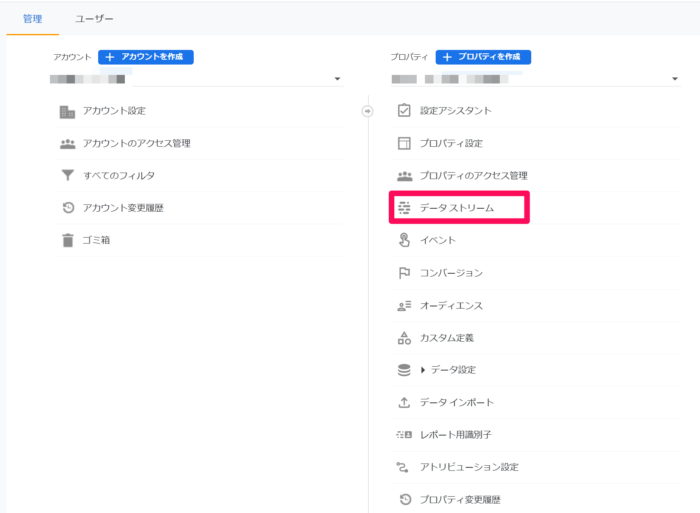
Task: Open コンバージョン text link
Action: (451, 273)
